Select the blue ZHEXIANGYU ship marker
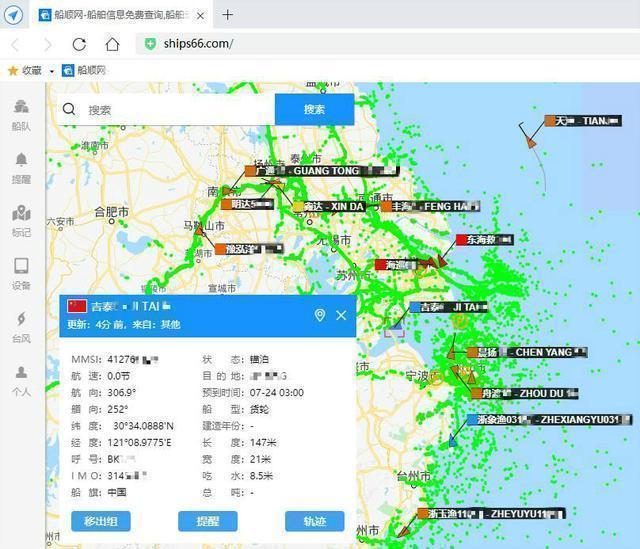 coord(453,441)
